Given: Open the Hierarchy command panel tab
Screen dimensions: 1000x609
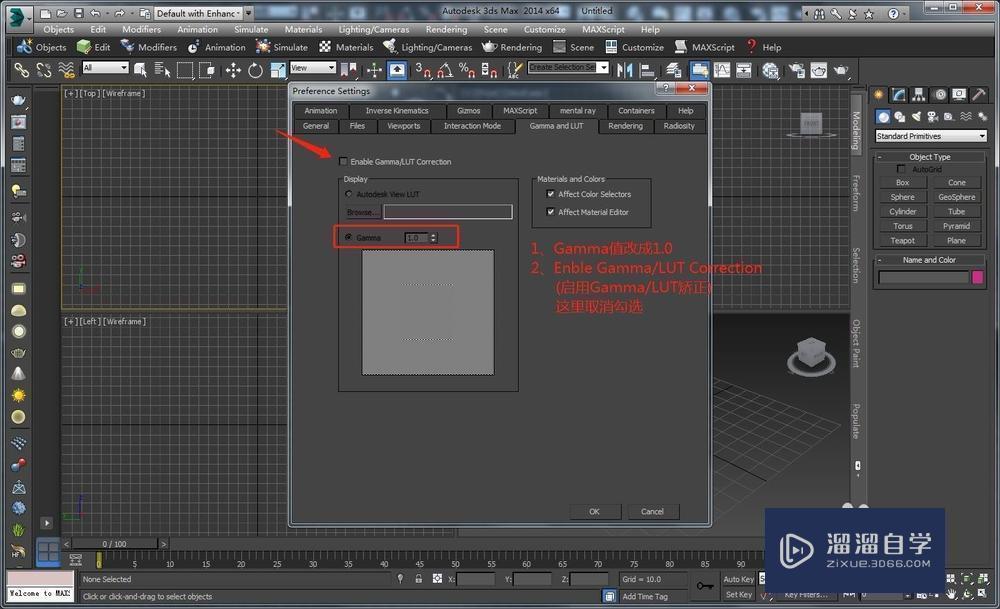Looking at the screenshot, I should [920, 95].
